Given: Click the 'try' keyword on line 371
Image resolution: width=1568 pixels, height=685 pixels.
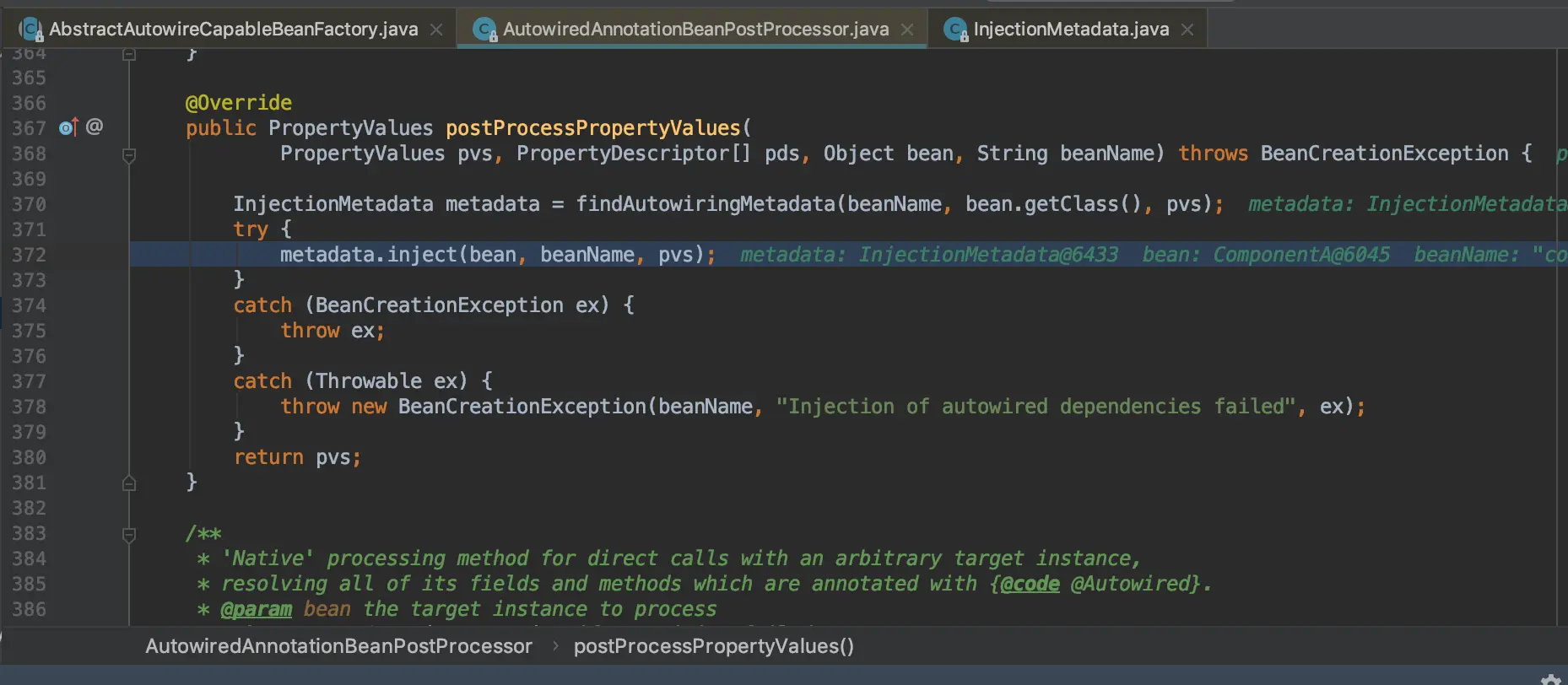Looking at the screenshot, I should point(251,229).
